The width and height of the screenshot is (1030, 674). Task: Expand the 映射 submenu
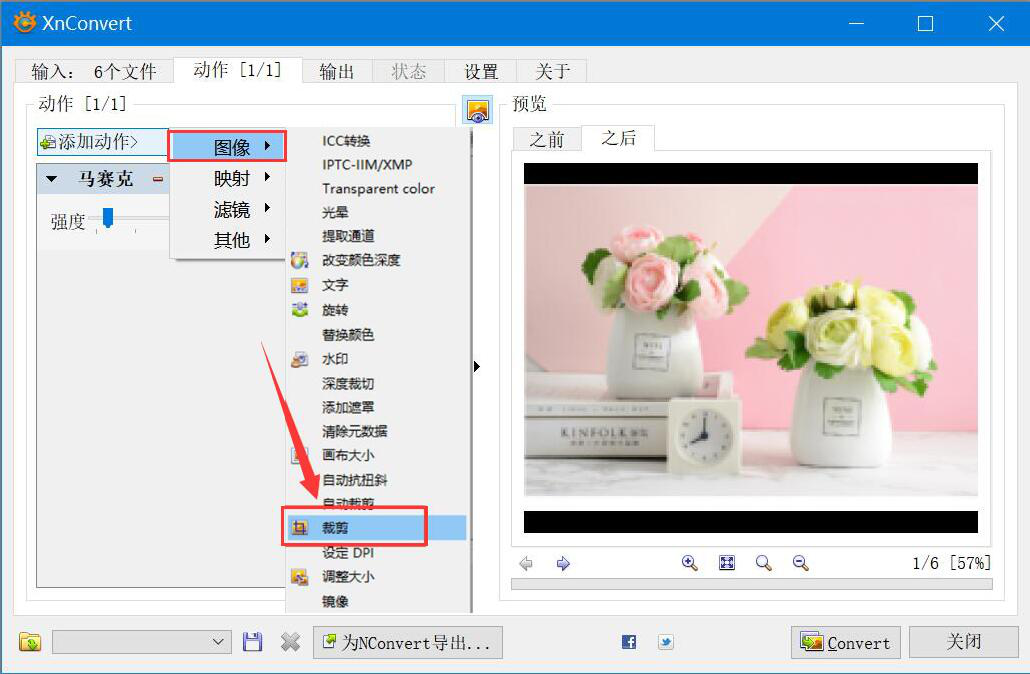tap(227, 178)
